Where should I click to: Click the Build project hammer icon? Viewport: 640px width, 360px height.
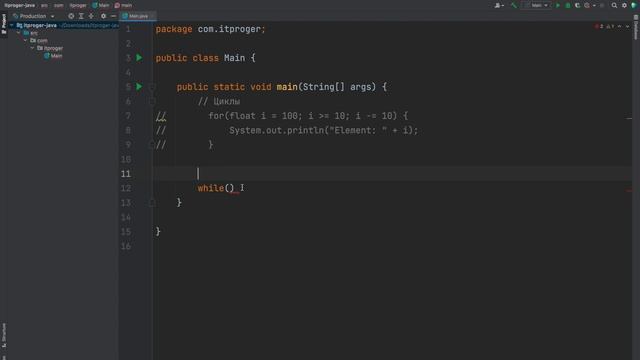coord(514,5)
